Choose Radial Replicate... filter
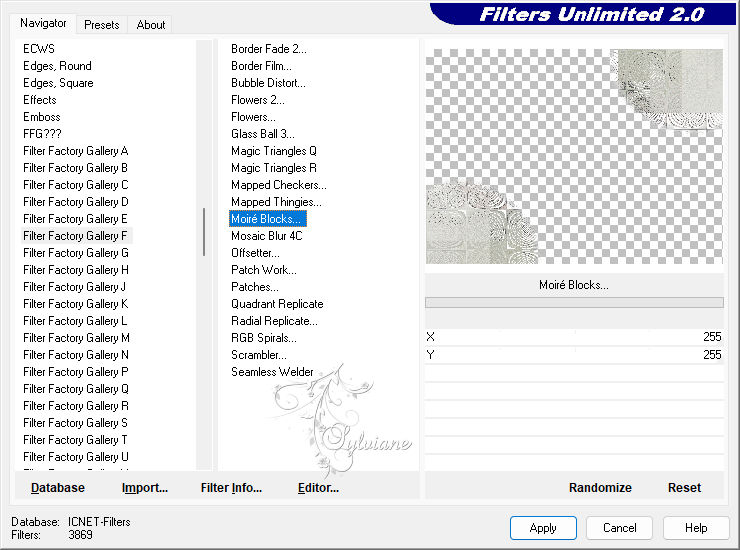 coord(274,321)
